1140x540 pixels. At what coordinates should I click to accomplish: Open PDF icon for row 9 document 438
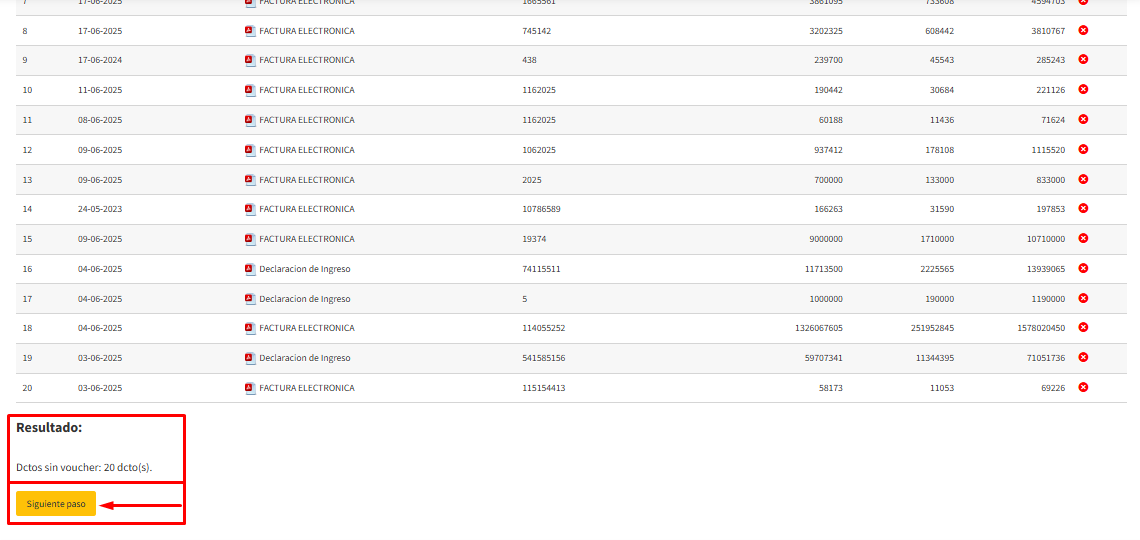coord(250,60)
